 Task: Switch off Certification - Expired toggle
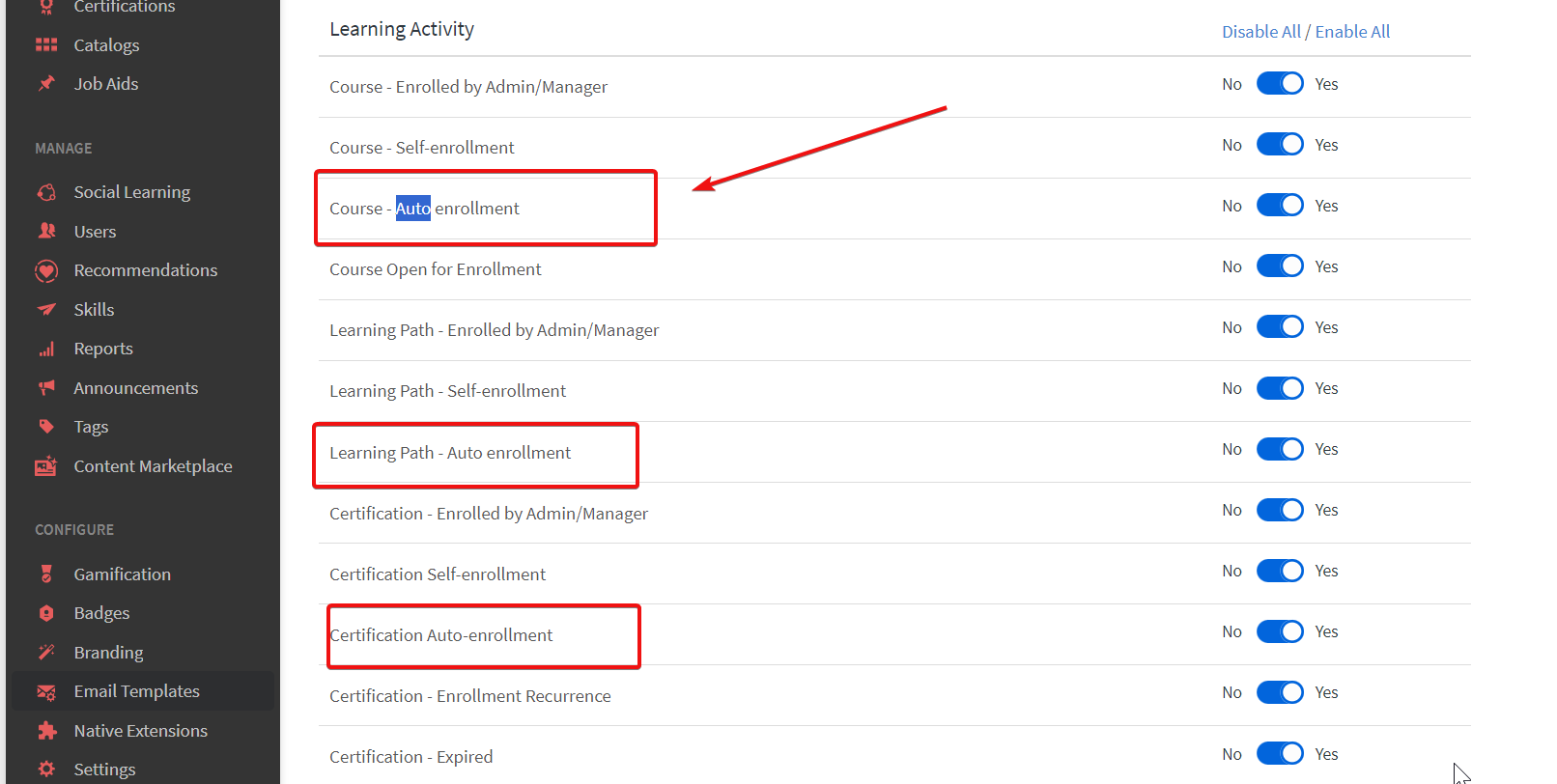pyautogui.click(x=1280, y=753)
